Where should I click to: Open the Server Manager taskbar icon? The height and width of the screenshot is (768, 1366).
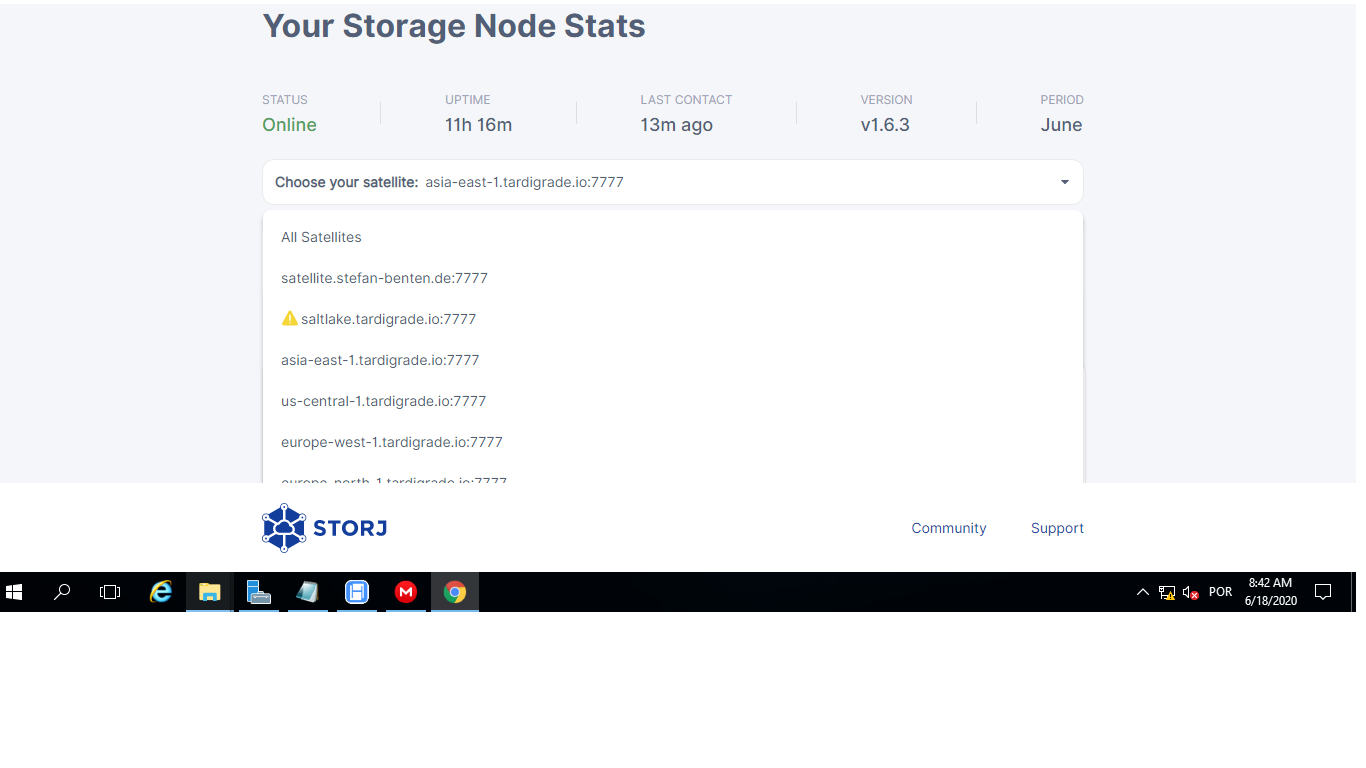pyautogui.click(x=259, y=592)
